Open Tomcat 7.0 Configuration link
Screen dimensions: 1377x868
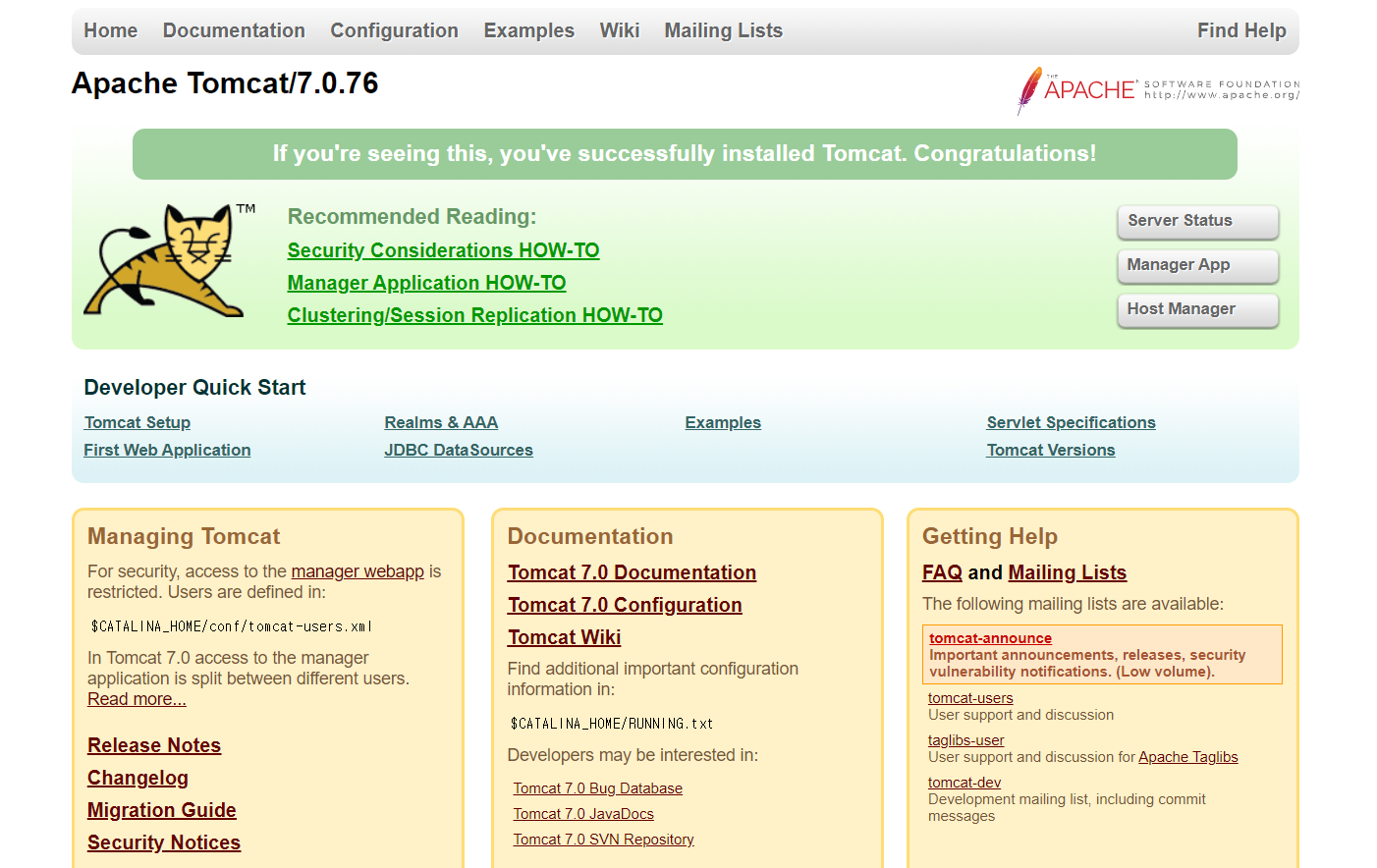pyautogui.click(x=625, y=605)
